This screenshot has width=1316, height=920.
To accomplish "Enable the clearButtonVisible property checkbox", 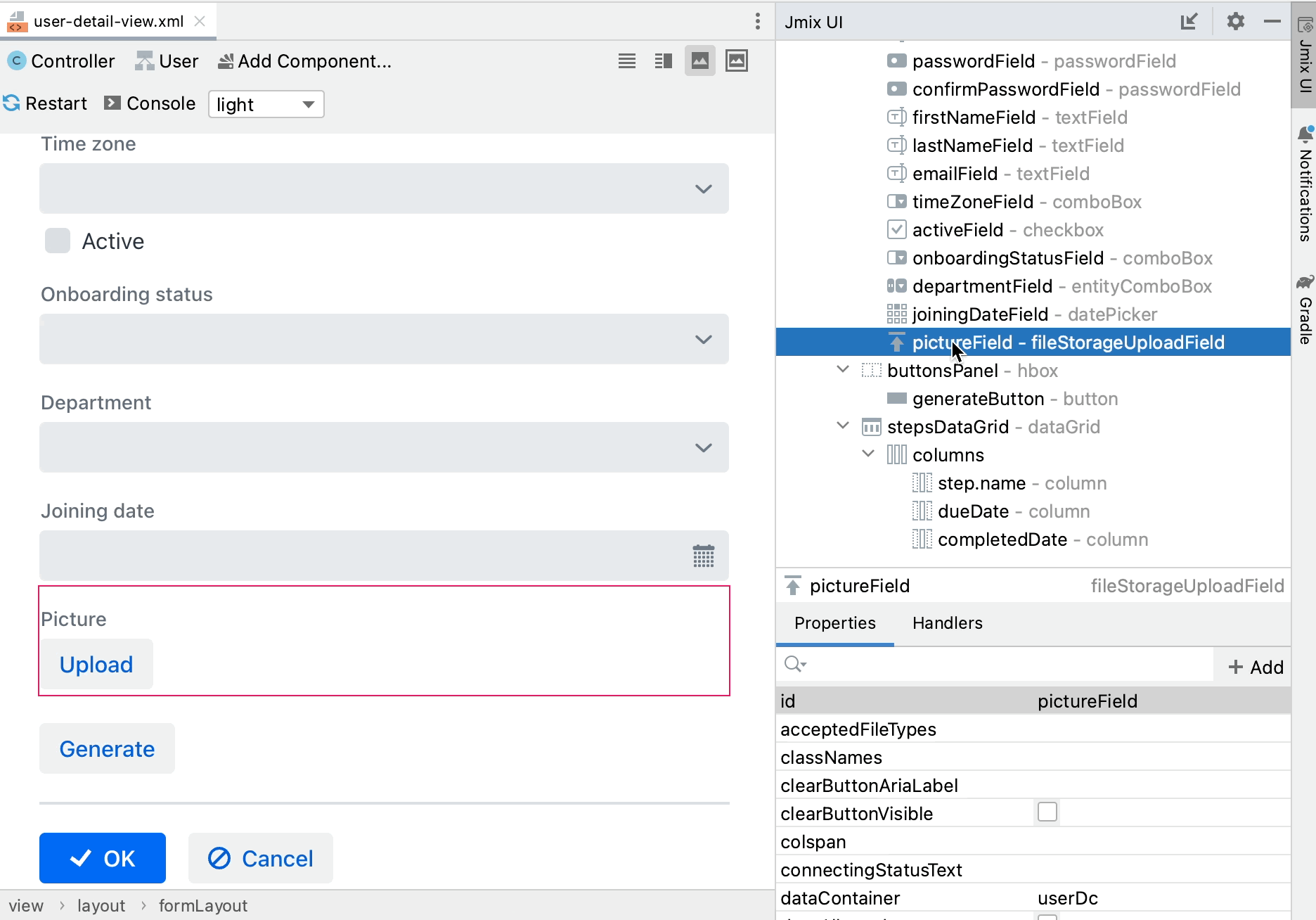I will [1047, 812].
